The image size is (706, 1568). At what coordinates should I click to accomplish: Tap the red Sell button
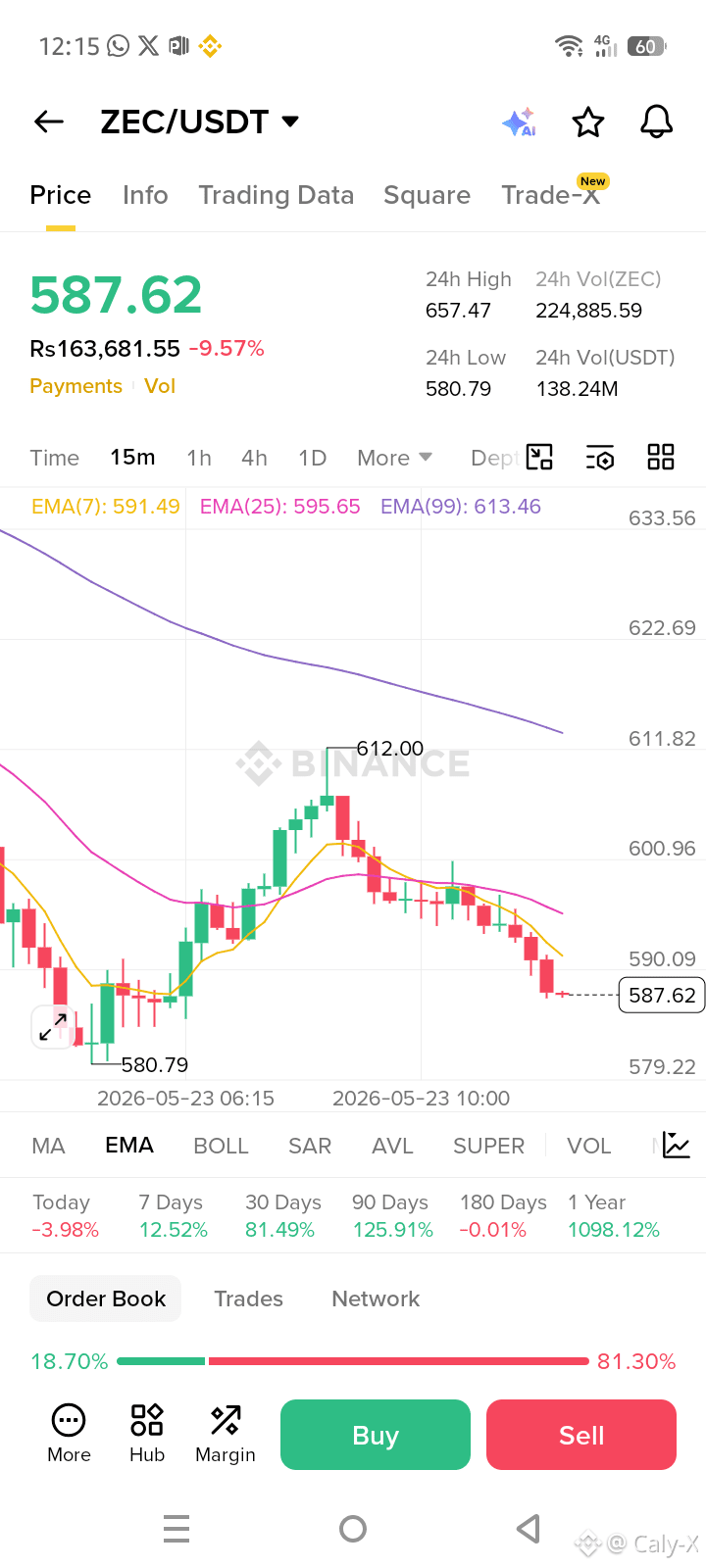[581, 1435]
